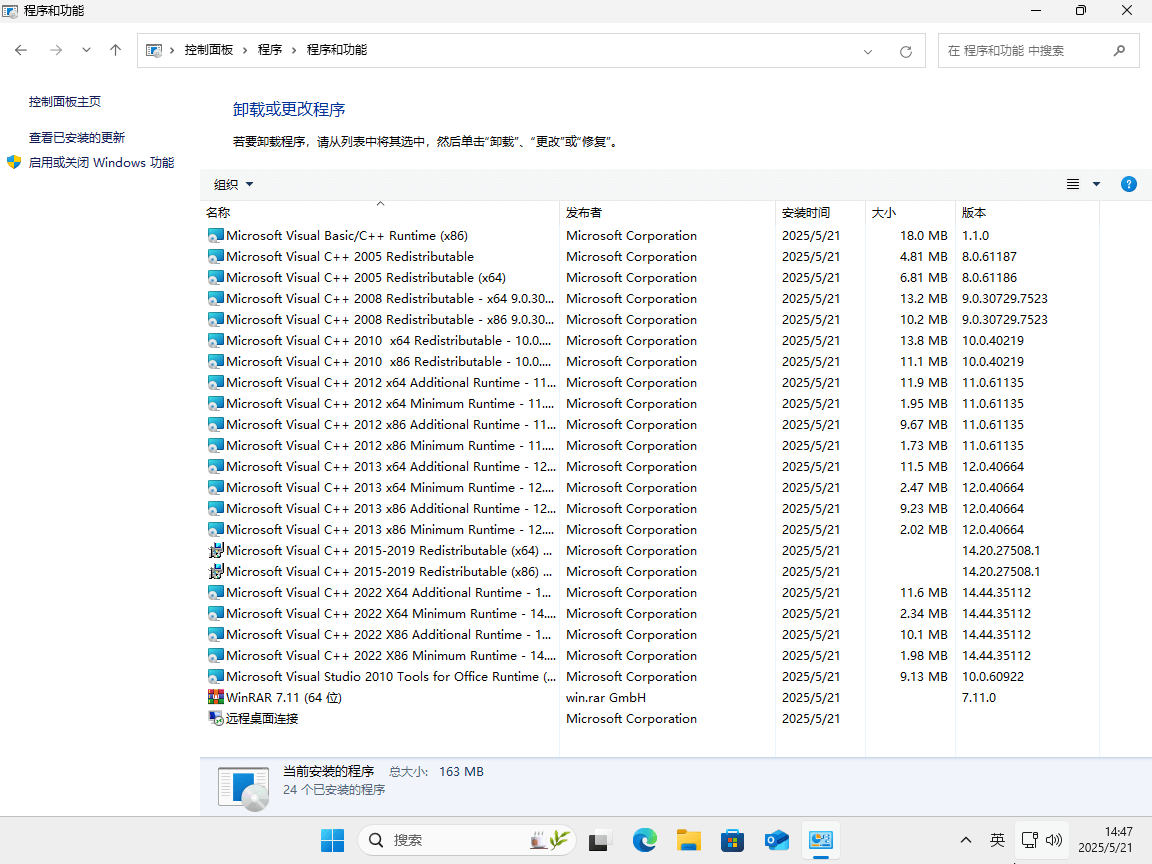
Task: Select Microsoft Visual C++ 2005 Redistributable (x64)
Action: click(366, 278)
